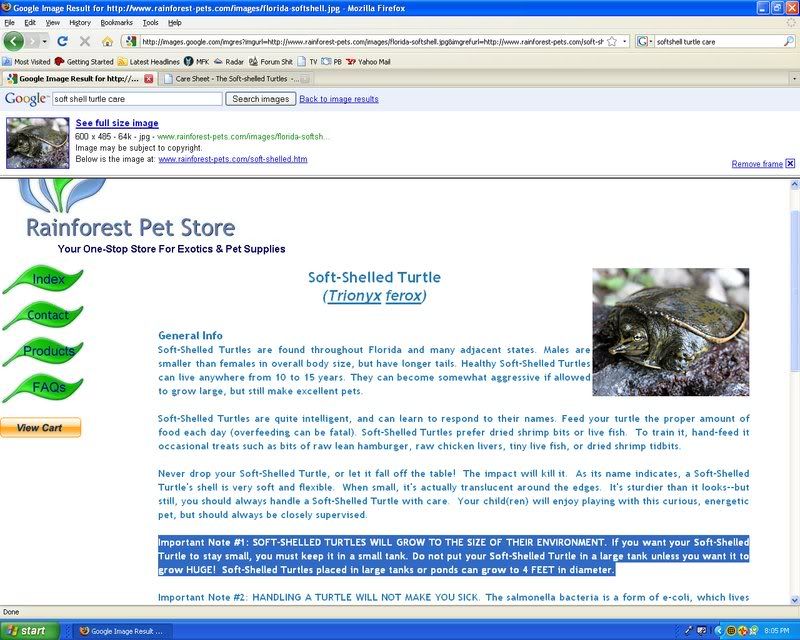Open the See full size image link
This screenshot has width=800, height=640.
click(117, 123)
